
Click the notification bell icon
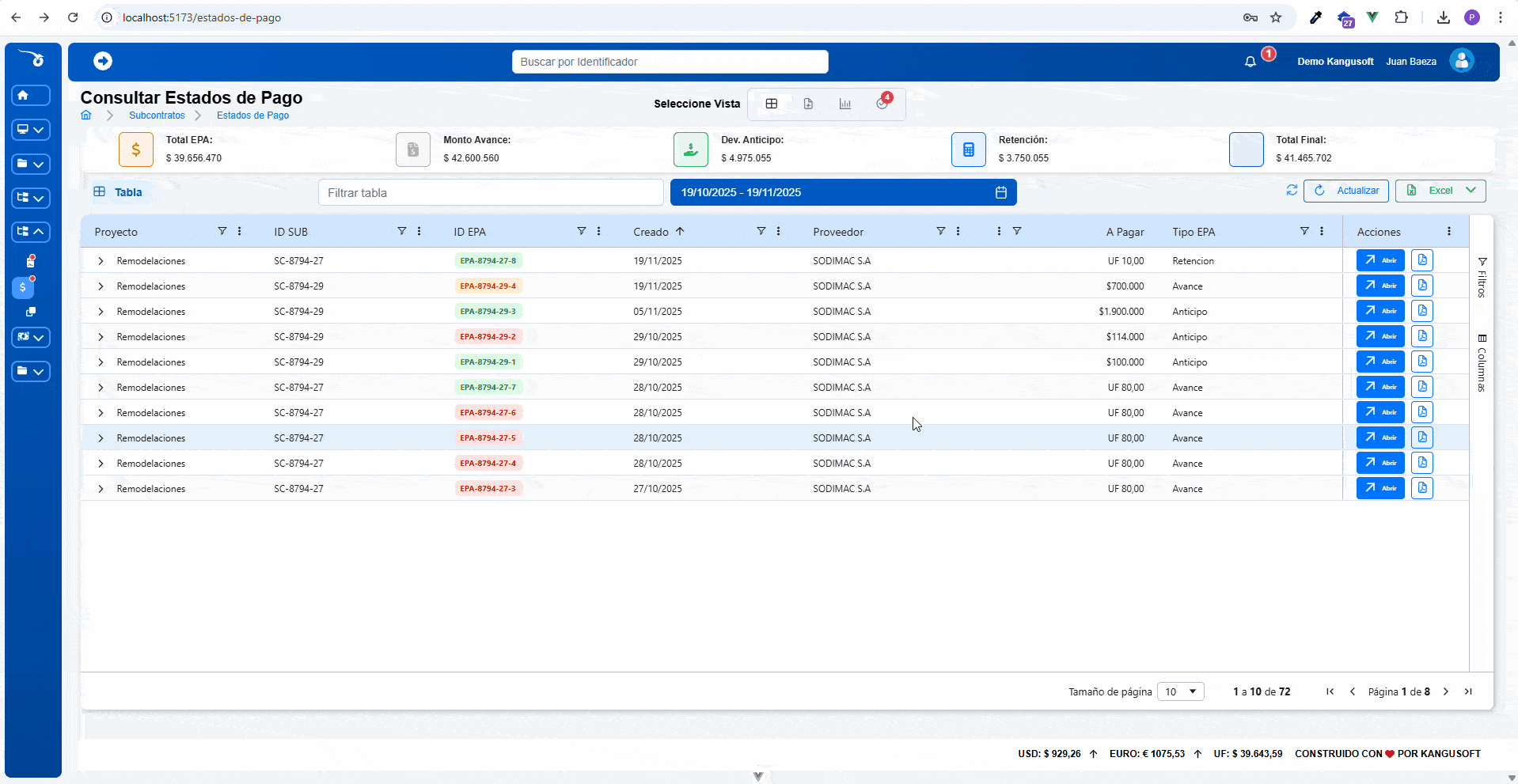[1250, 62]
